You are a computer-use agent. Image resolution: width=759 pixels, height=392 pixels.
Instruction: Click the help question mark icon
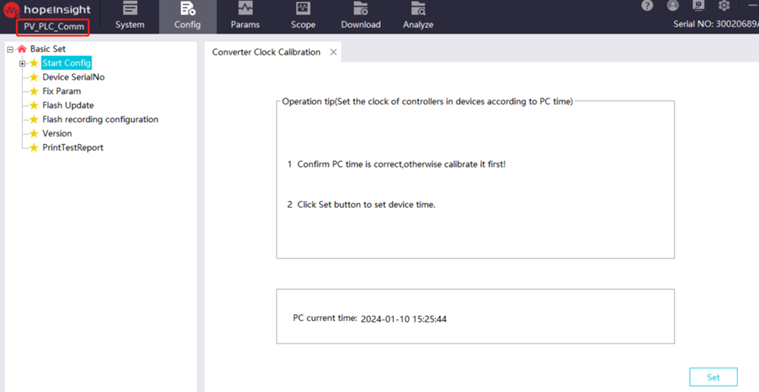click(x=647, y=6)
